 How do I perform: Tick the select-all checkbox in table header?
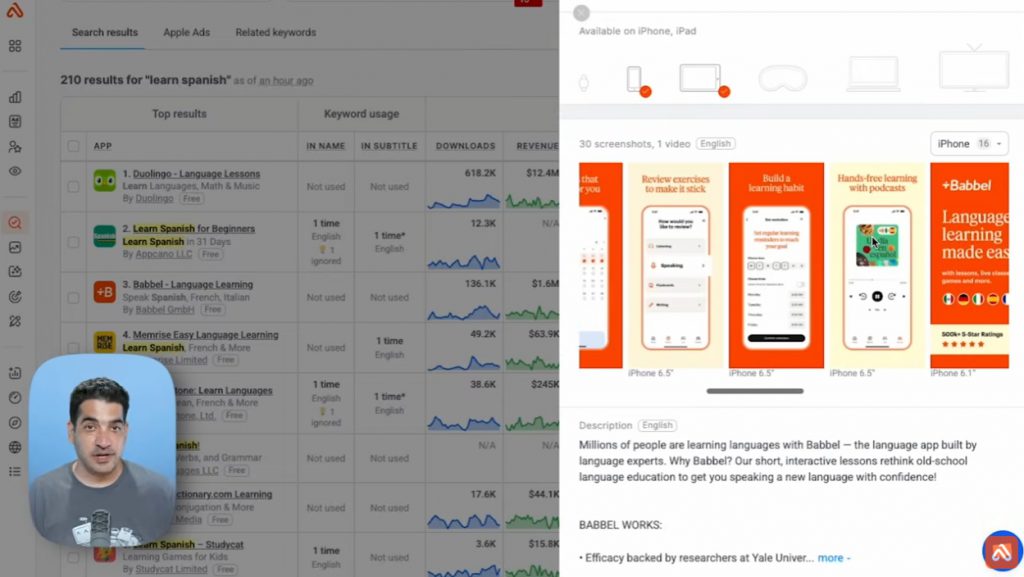pos(73,146)
